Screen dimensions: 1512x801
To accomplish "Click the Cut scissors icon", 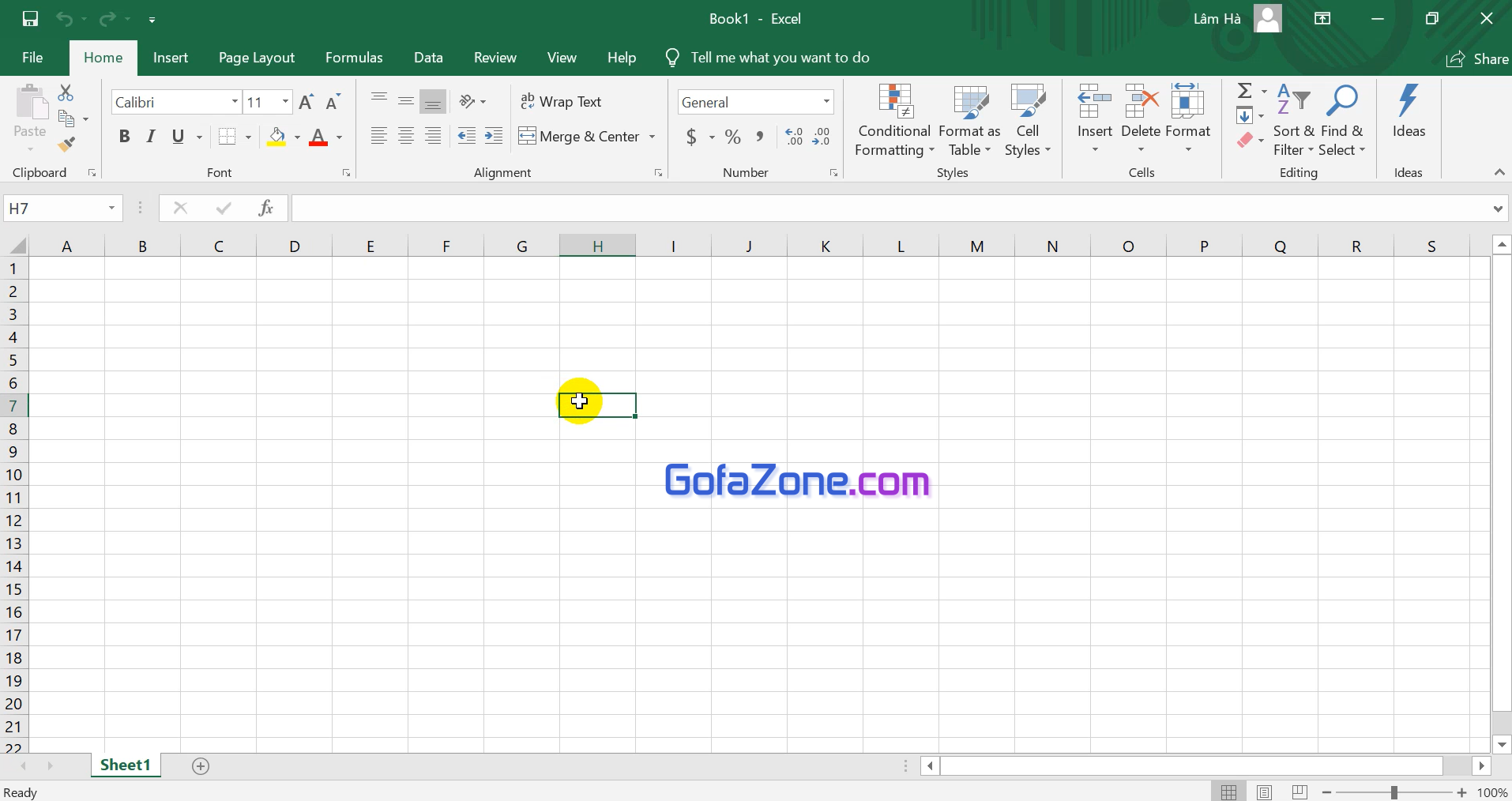I will pos(66,93).
